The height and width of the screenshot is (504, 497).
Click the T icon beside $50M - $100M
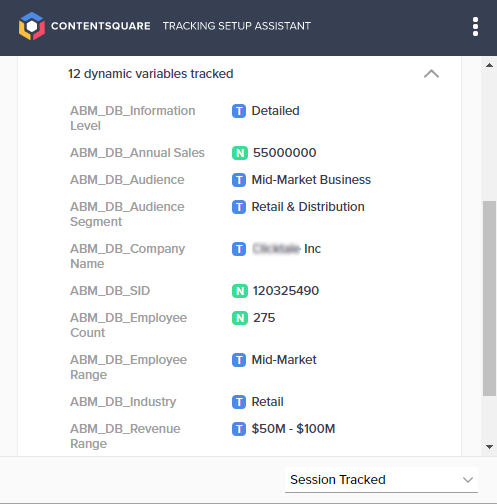(x=239, y=429)
